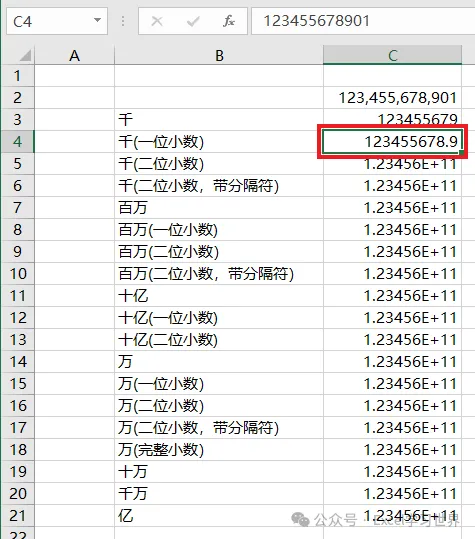Click the cell 十万 in row 19
The height and width of the screenshot is (539, 475).
pyautogui.click(x=219, y=472)
